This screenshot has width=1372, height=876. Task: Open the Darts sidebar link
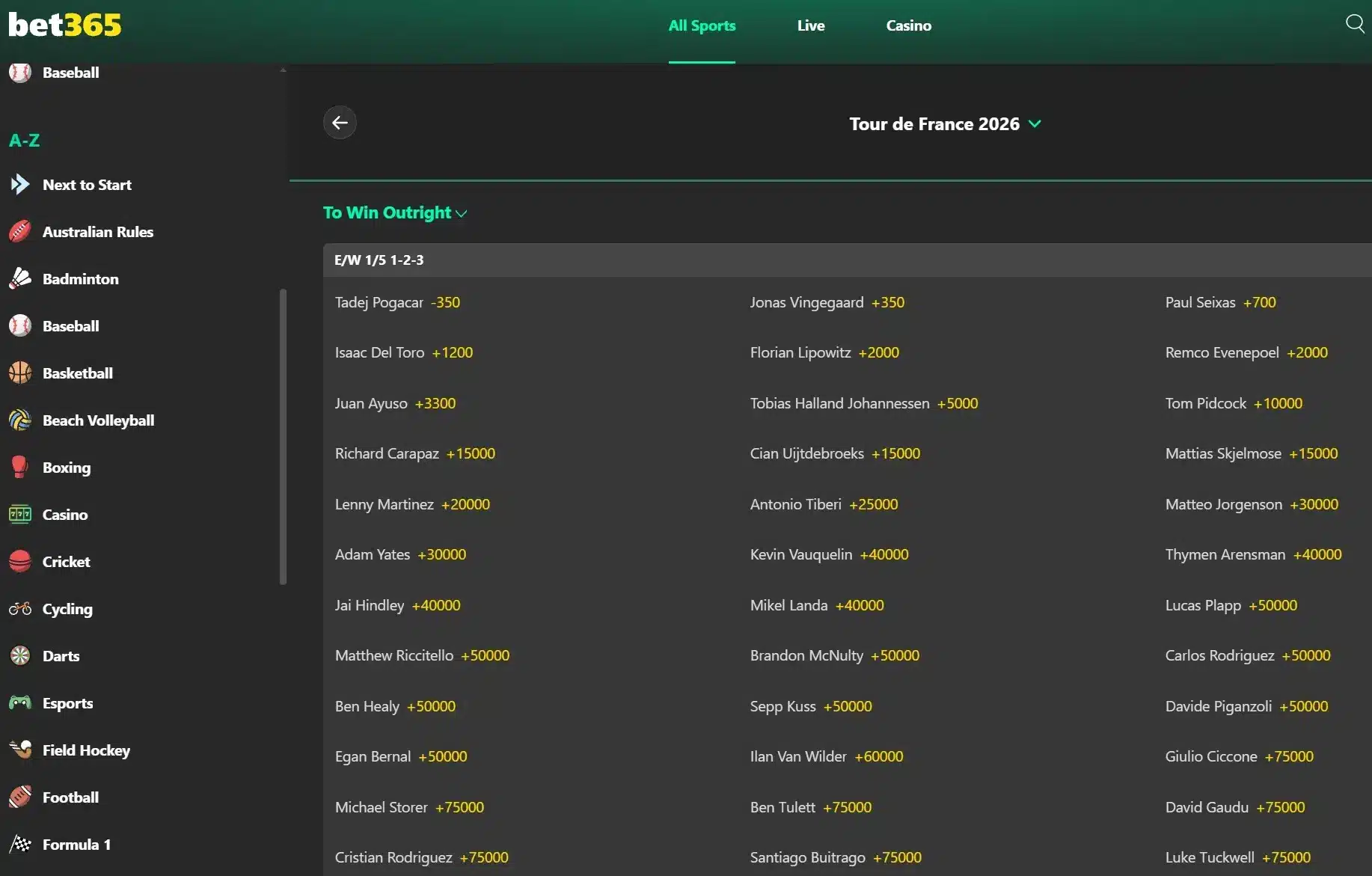61,656
